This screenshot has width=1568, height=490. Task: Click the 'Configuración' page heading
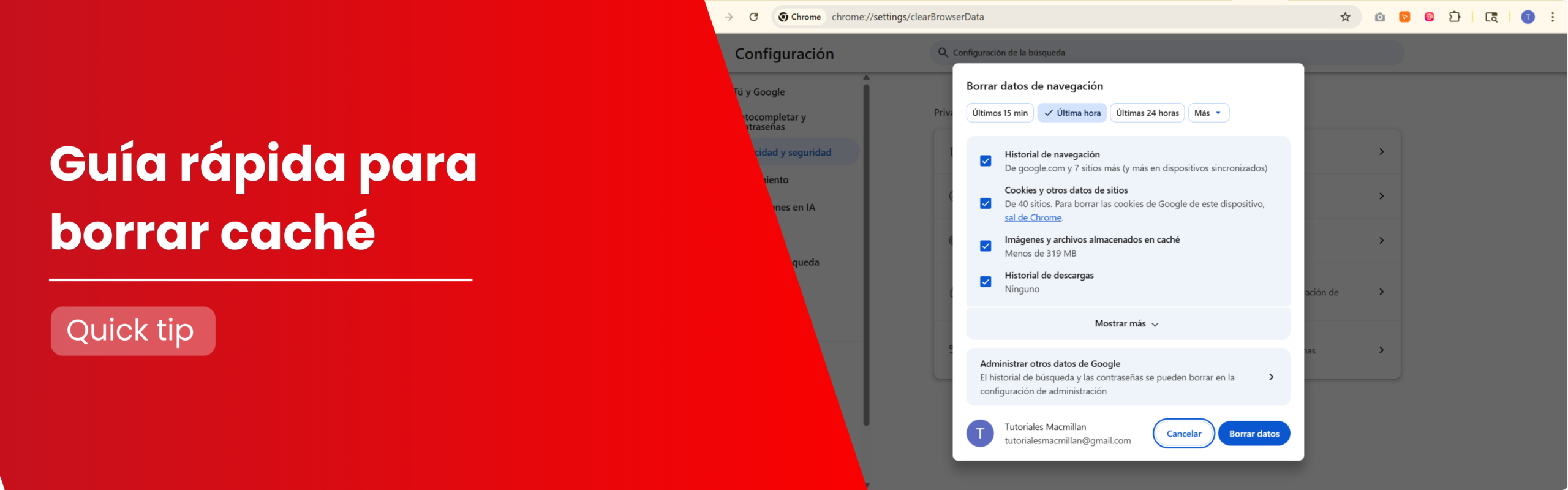pyautogui.click(x=784, y=54)
